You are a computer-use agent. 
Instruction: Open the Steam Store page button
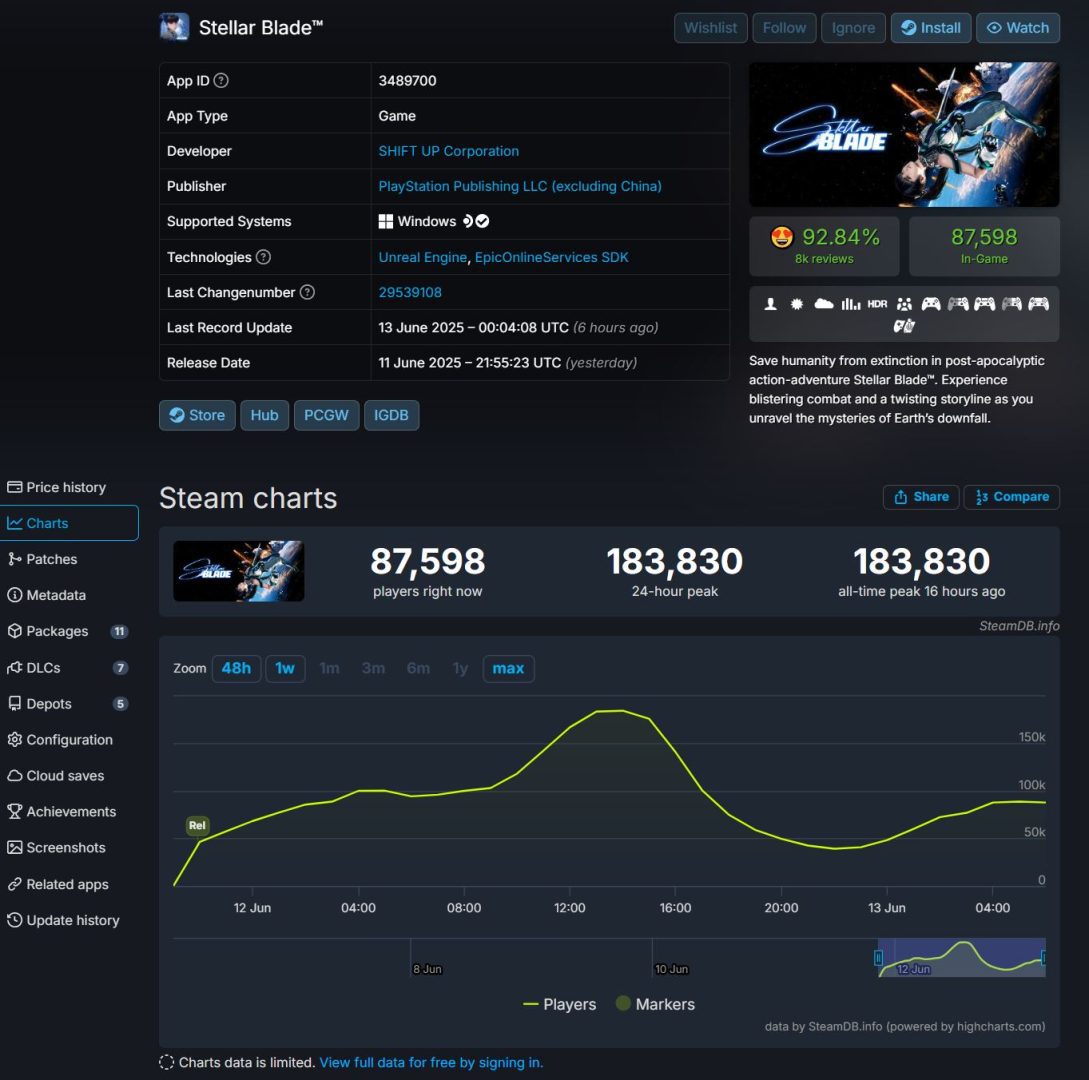[x=197, y=415]
